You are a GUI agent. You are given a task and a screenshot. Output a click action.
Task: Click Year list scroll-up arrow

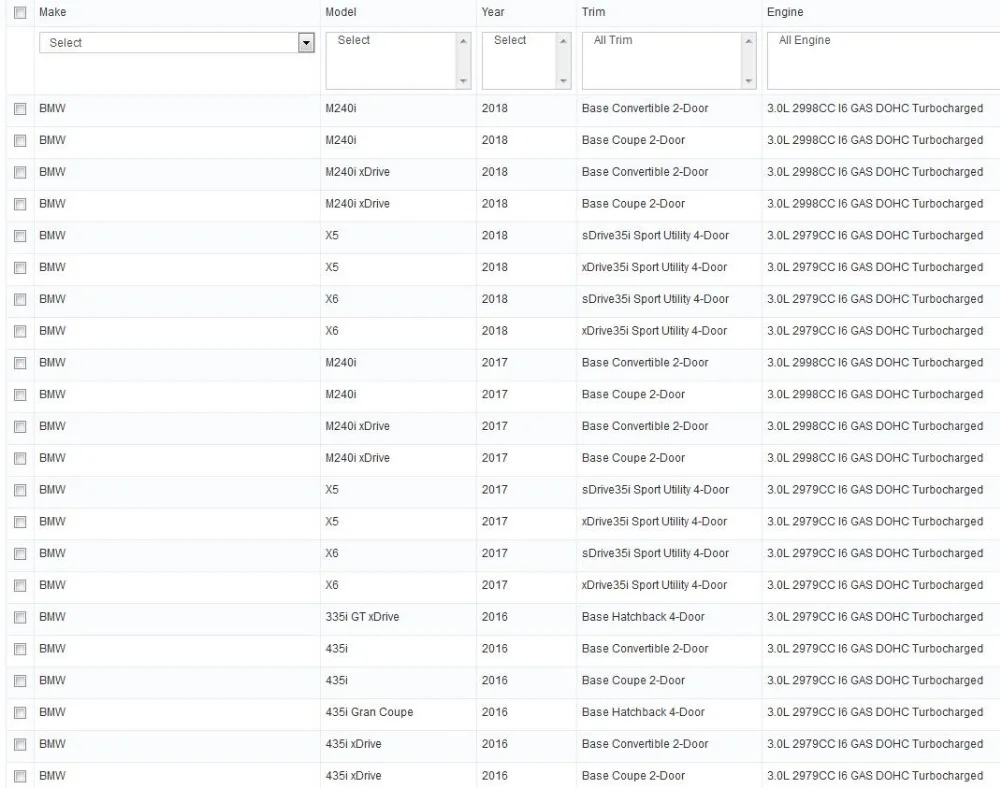[x=563, y=41]
